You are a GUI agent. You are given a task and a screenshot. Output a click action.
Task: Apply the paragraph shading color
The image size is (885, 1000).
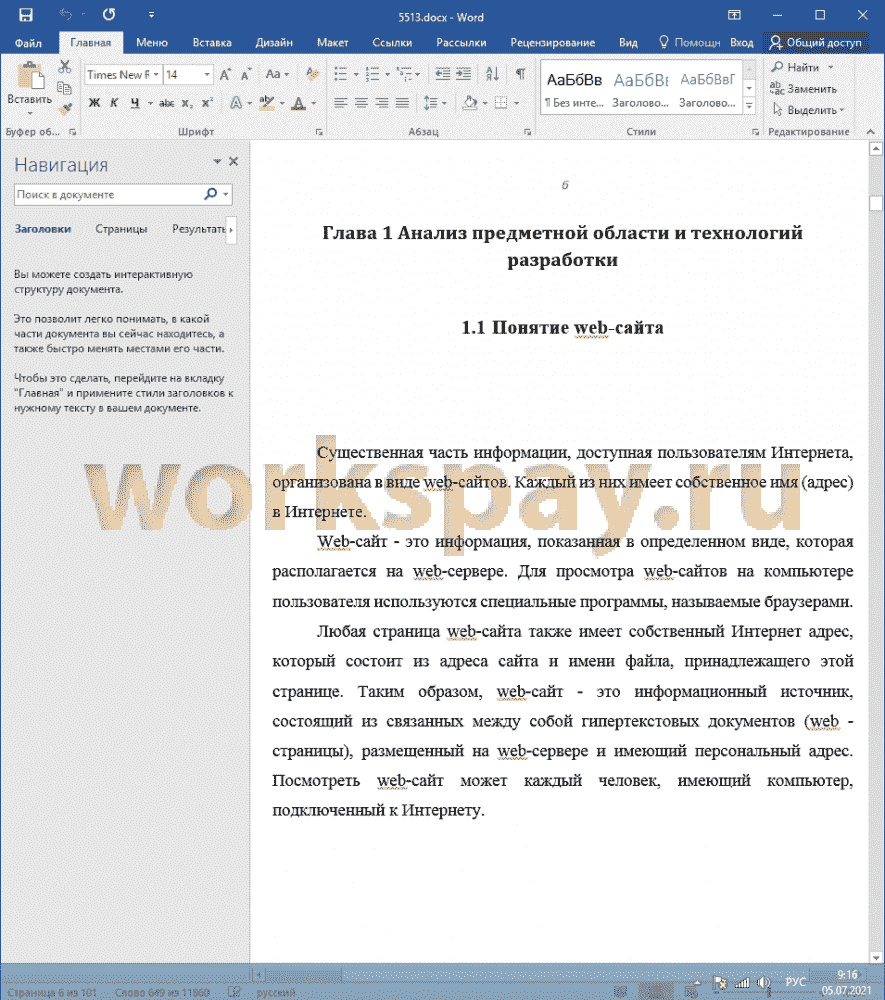click(471, 103)
